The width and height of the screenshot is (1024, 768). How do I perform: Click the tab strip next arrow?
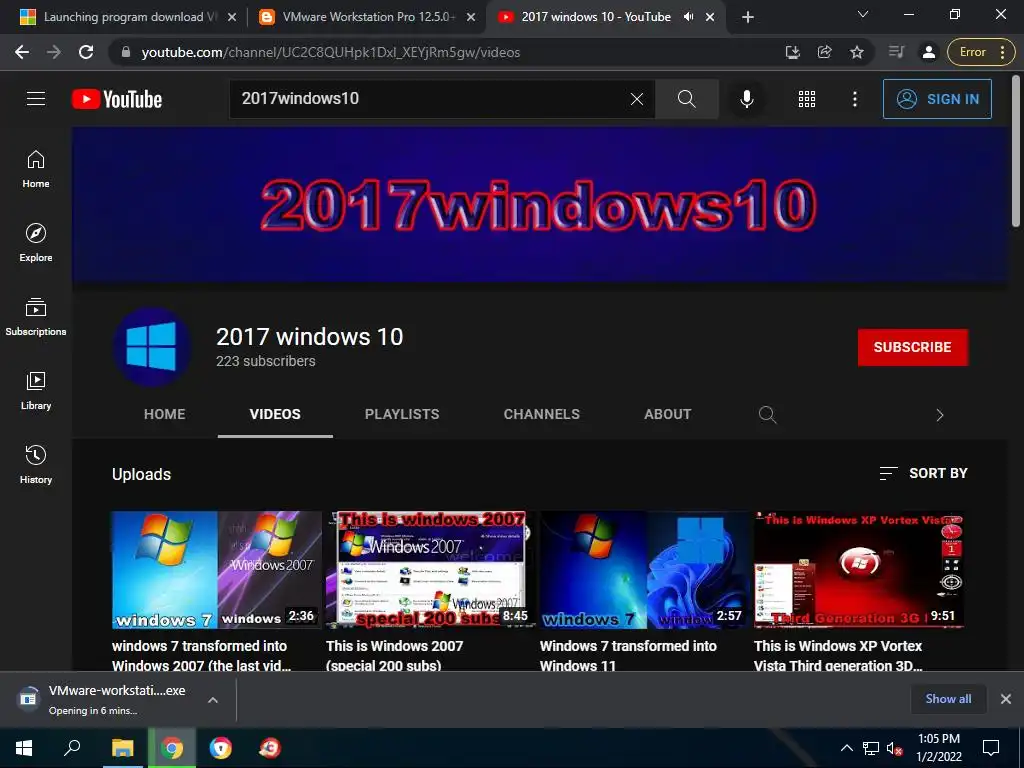939,415
